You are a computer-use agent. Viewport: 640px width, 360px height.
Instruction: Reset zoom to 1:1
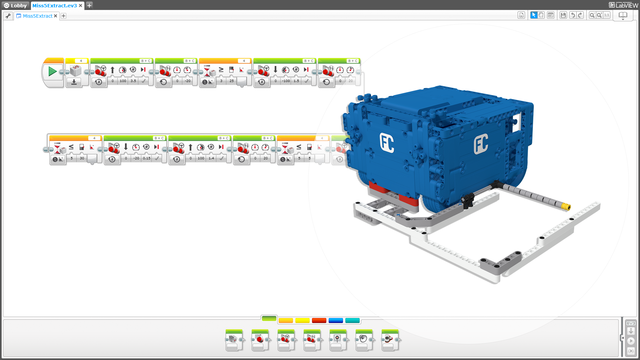[607, 15]
